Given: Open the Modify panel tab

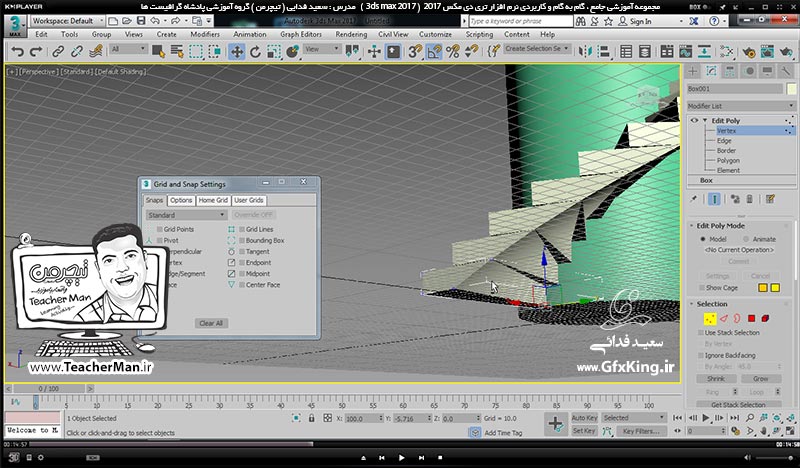Looking at the screenshot, I should click(711, 71).
